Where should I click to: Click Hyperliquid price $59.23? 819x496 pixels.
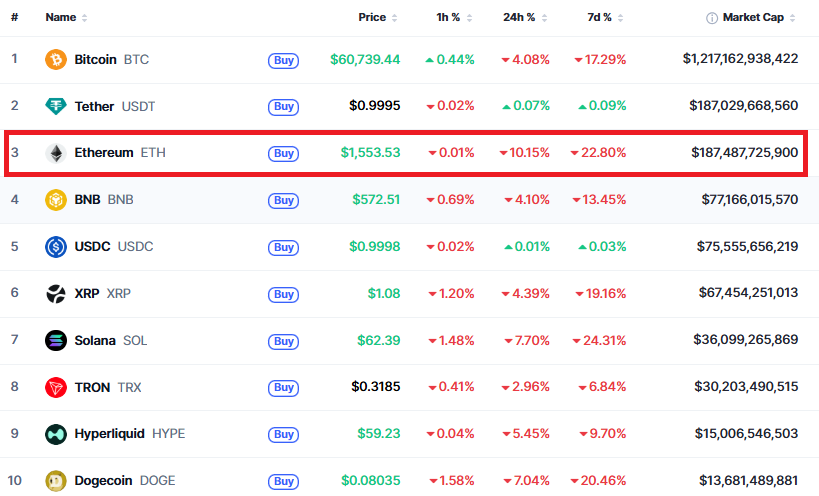coord(379,433)
